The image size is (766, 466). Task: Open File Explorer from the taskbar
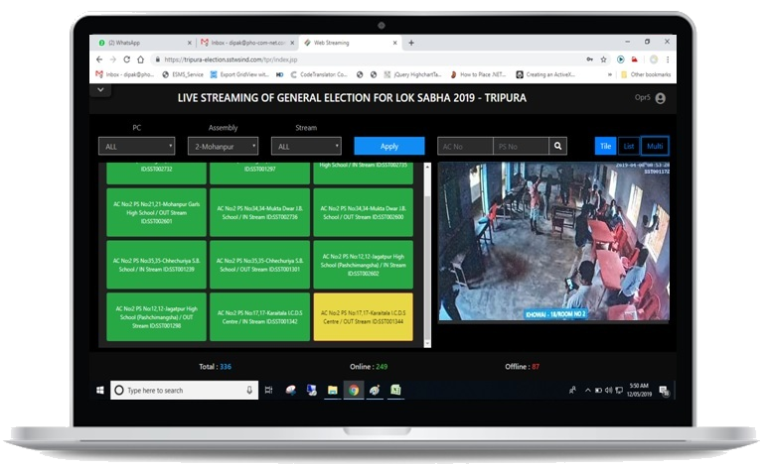click(332, 390)
